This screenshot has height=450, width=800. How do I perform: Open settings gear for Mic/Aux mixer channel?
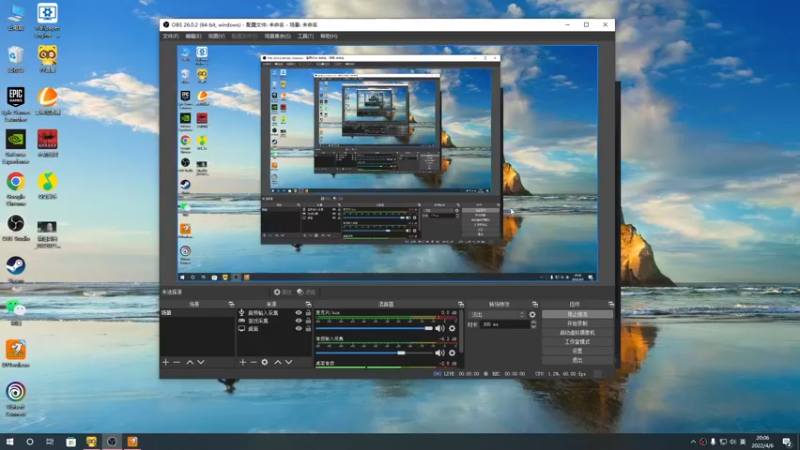452,329
